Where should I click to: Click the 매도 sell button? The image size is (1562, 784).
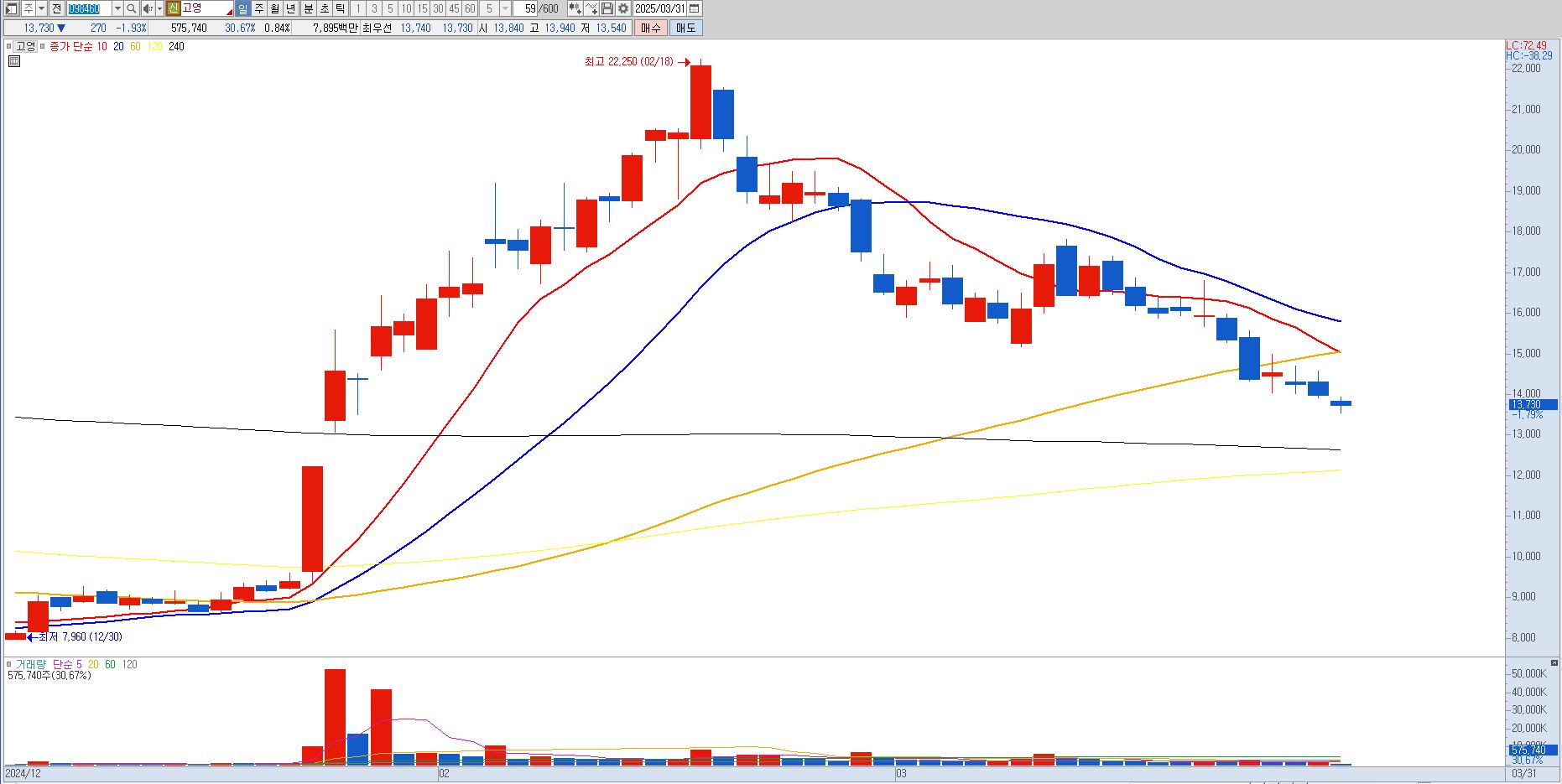click(685, 28)
